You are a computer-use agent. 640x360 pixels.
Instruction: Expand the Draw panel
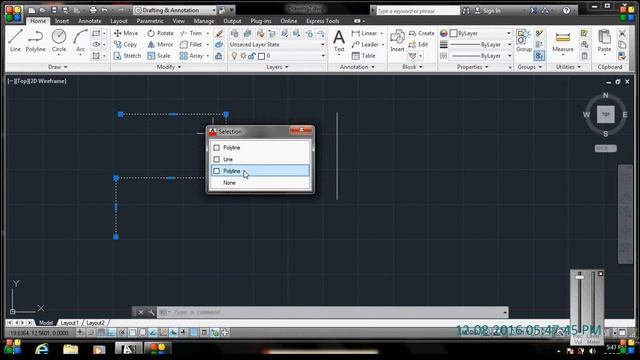coord(58,67)
